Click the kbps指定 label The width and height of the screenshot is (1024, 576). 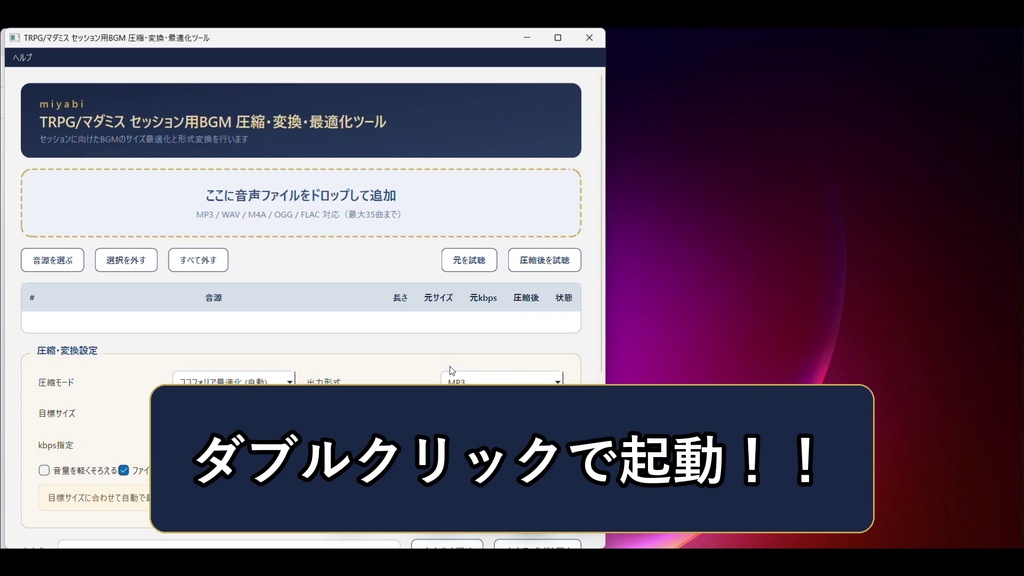coord(56,445)
